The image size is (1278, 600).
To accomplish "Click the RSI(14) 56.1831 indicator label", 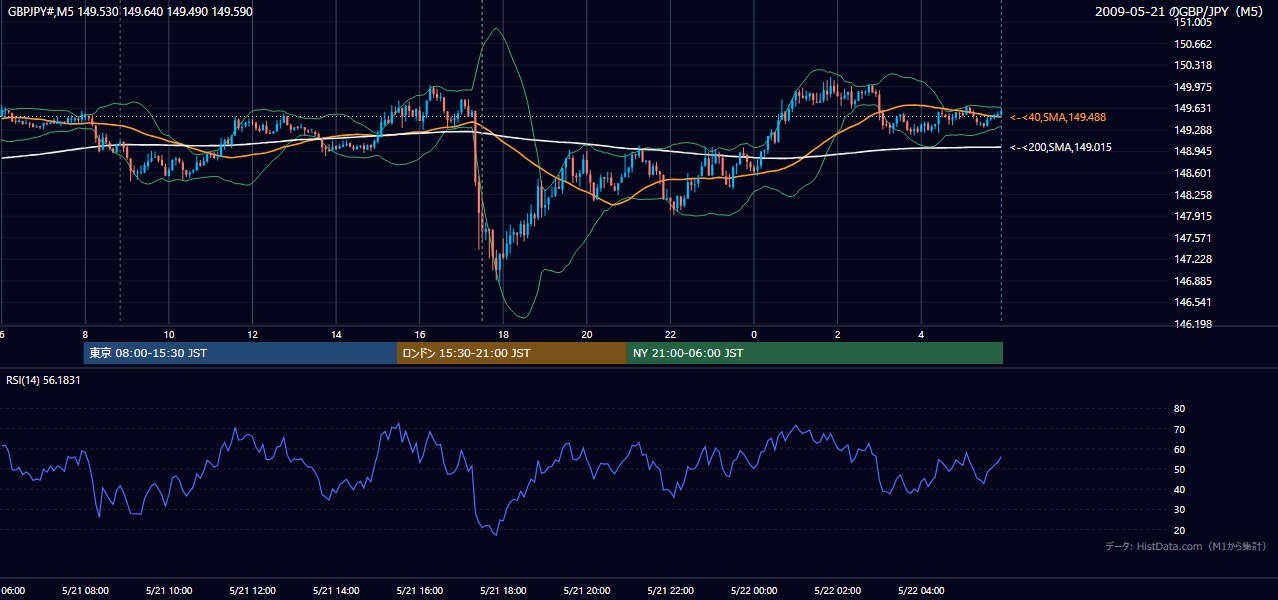I will (44, 380).
